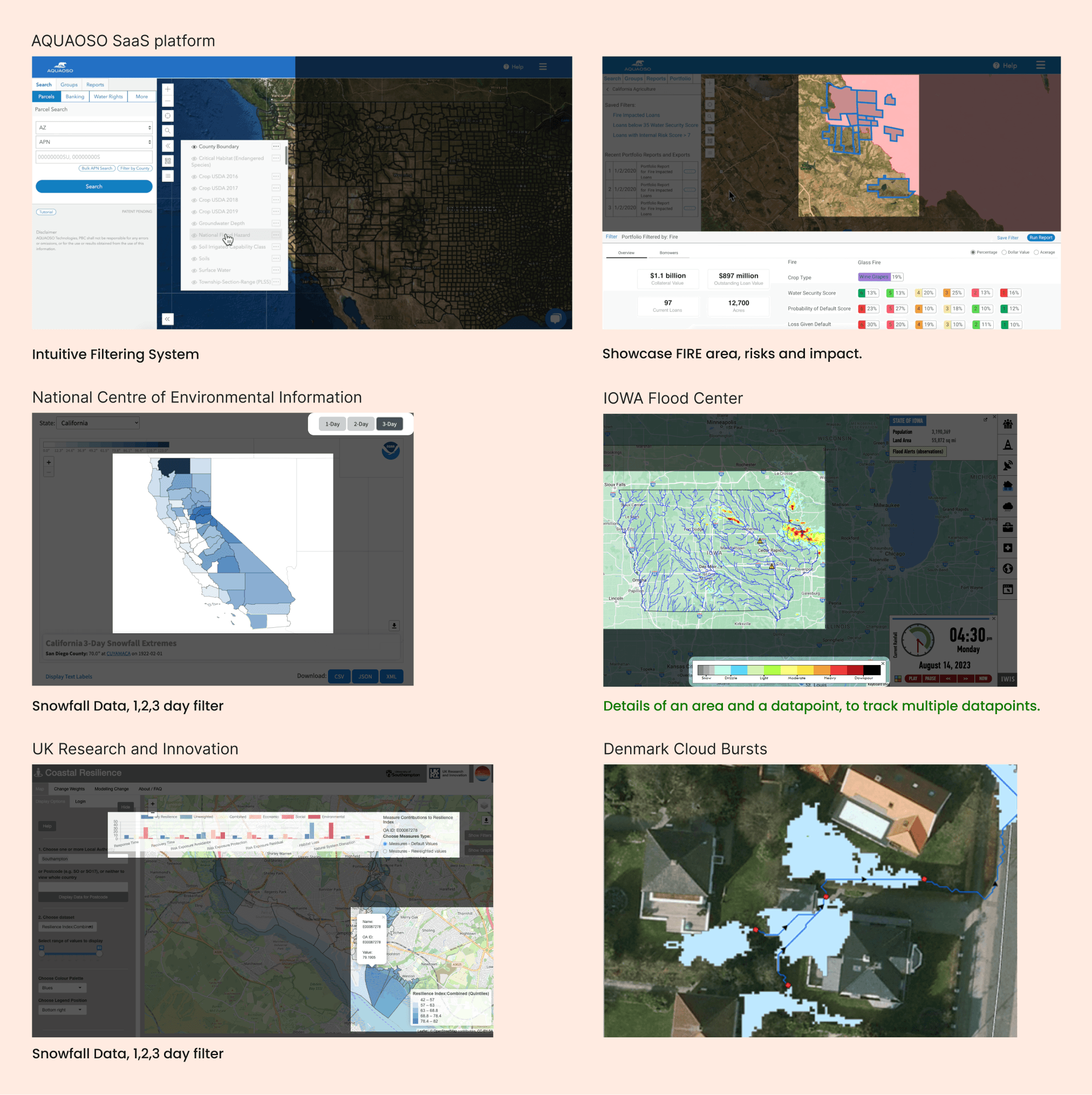Screen dimensions: 1092x1095
Task: Open the State dropdown showing California
Action: 98,423
